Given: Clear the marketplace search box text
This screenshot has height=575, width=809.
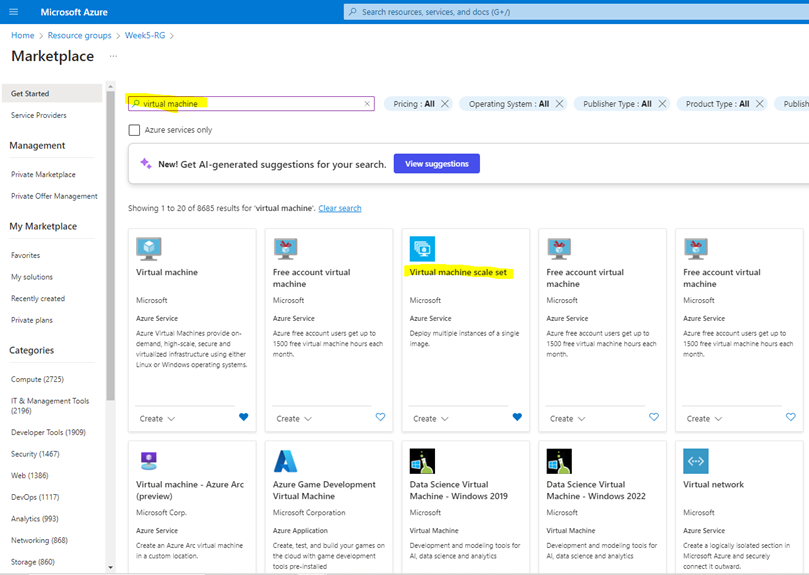Looking at the screenshot, I should (x=367, y=104).
